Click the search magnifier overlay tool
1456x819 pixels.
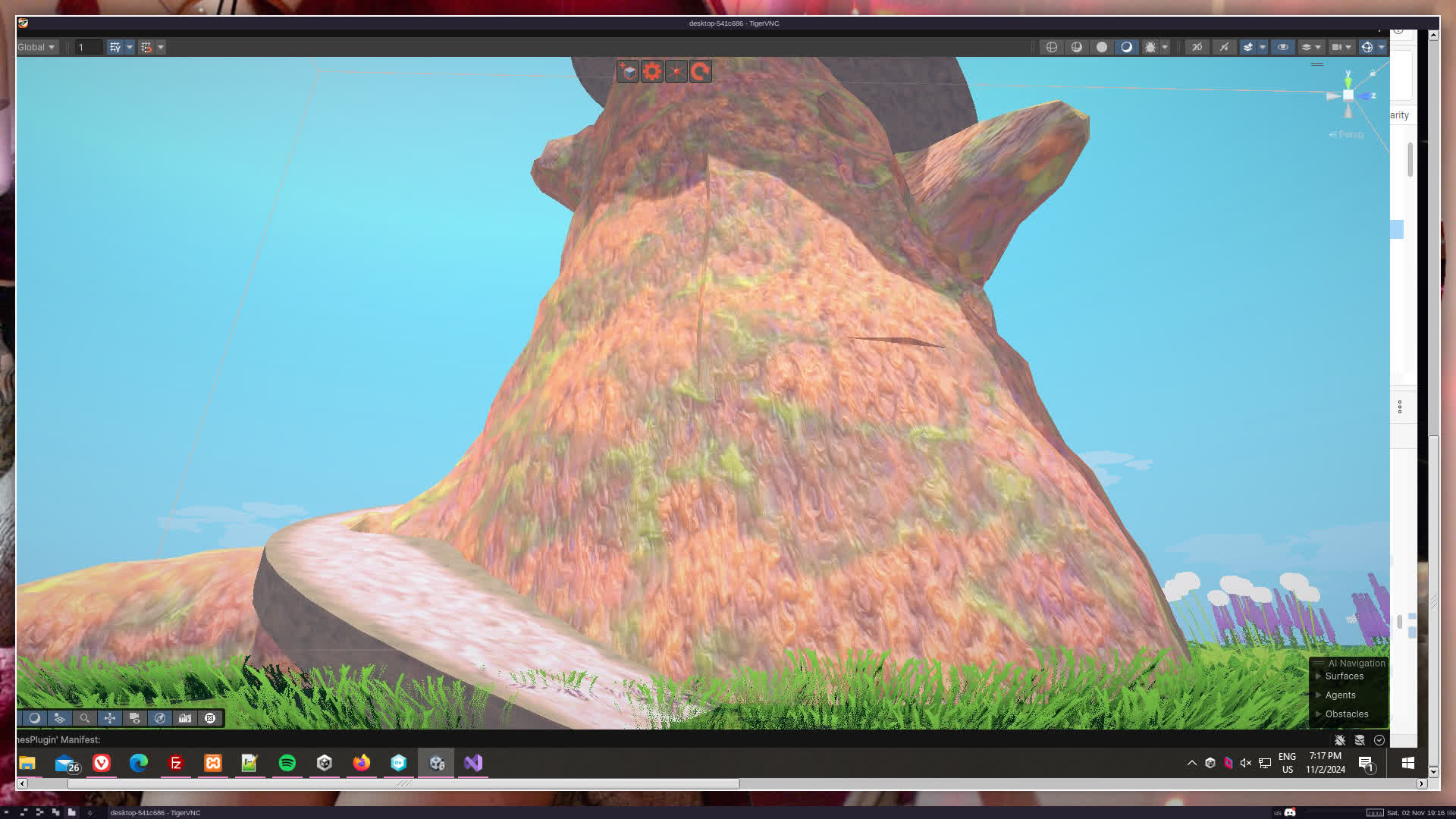[85, 718]
